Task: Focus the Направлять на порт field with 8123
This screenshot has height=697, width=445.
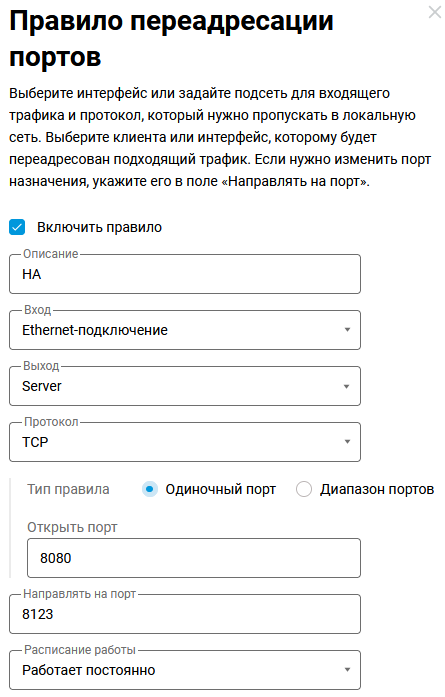Action: coord(185,614)
